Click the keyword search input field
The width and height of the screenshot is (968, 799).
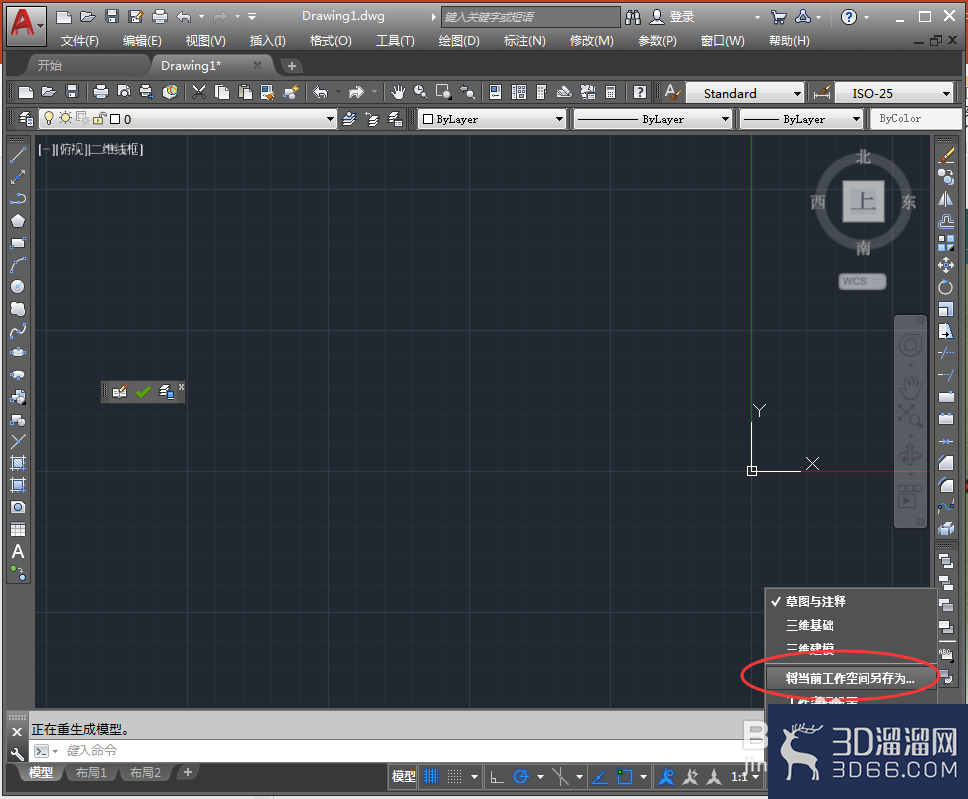pyautogui.click(x=530, y=17)
